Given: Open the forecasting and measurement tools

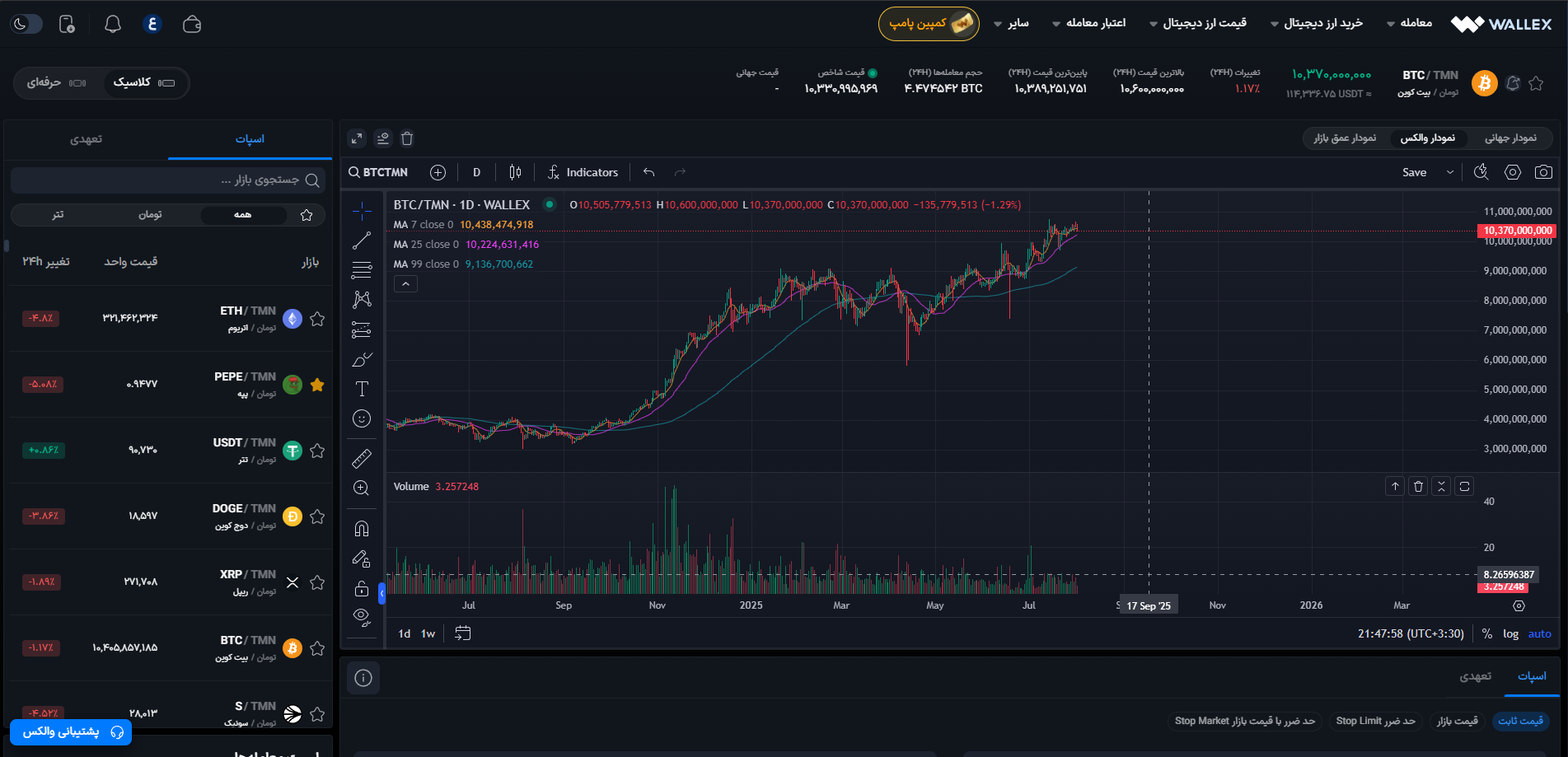Looking at the screenshot, I should [x=362, y=329].
